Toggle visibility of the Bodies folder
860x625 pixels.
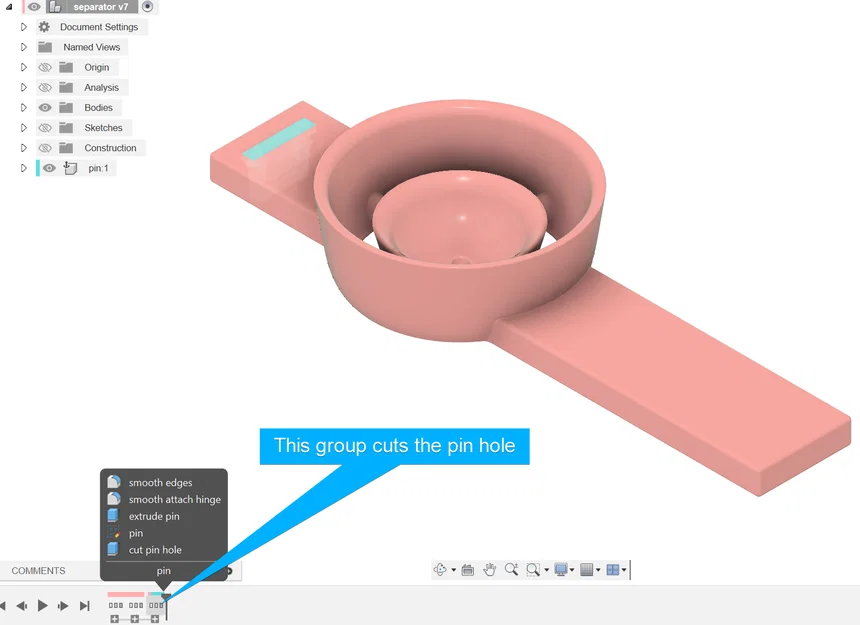pyautogui.click(x=45, y=107)
